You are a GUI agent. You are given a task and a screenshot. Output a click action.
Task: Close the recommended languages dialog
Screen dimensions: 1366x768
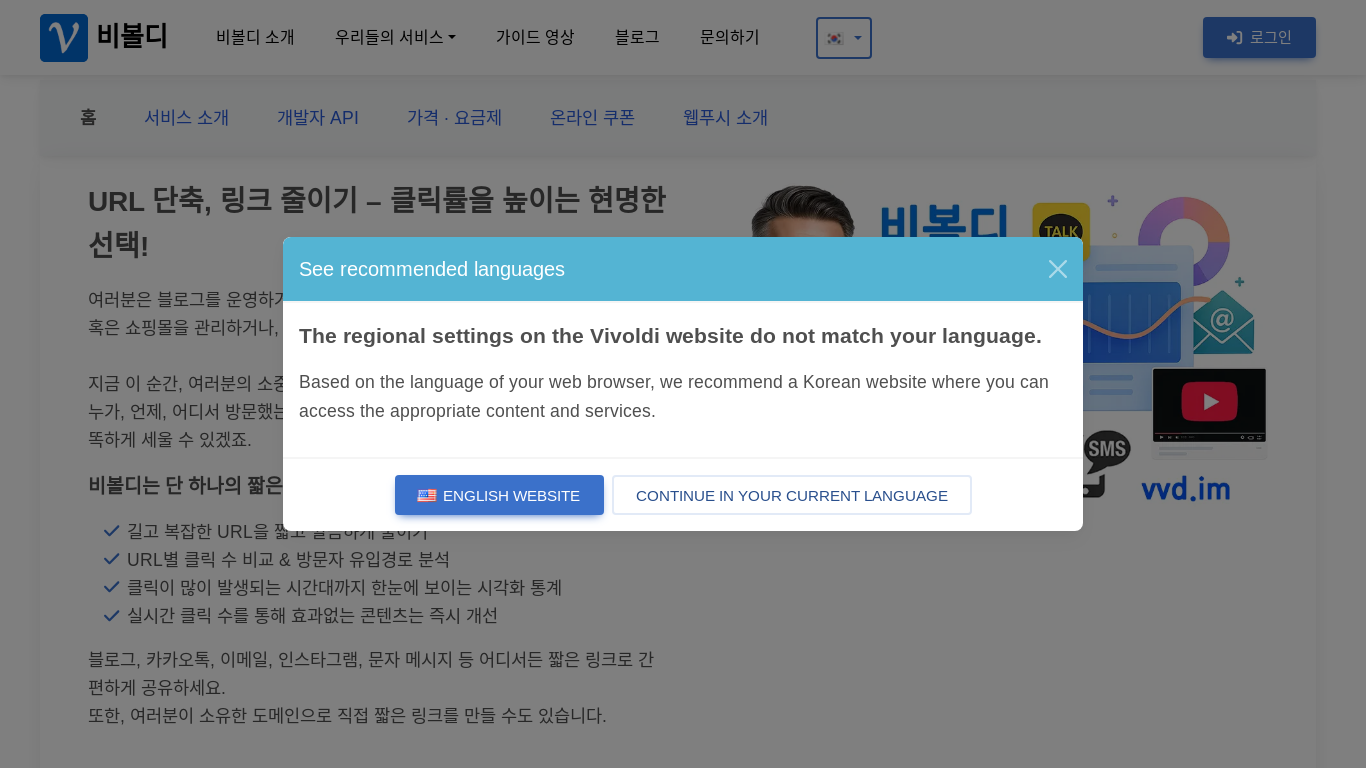[x=1058, y=269]
